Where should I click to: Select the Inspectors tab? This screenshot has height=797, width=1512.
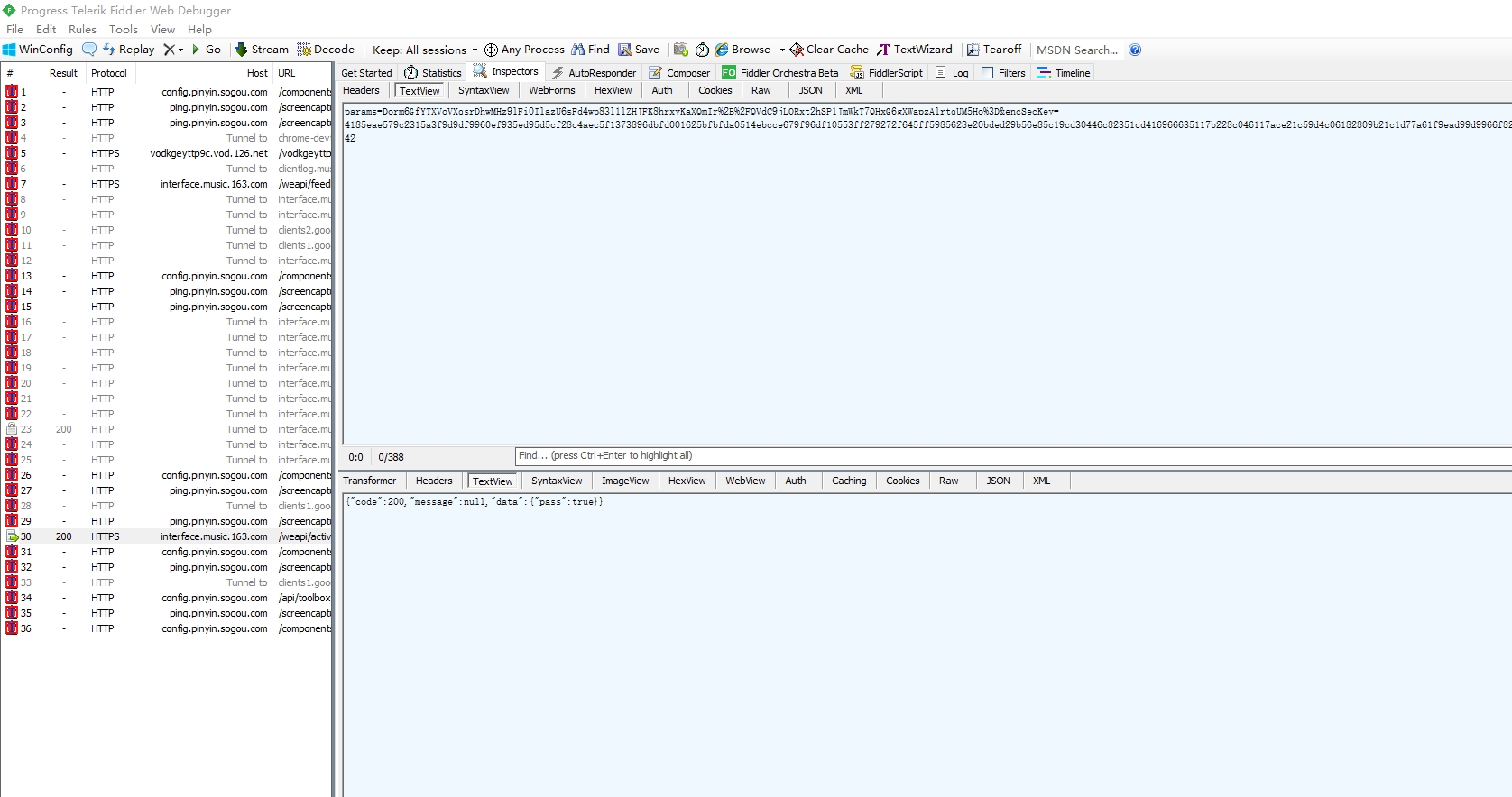click(x=506, y=71)
